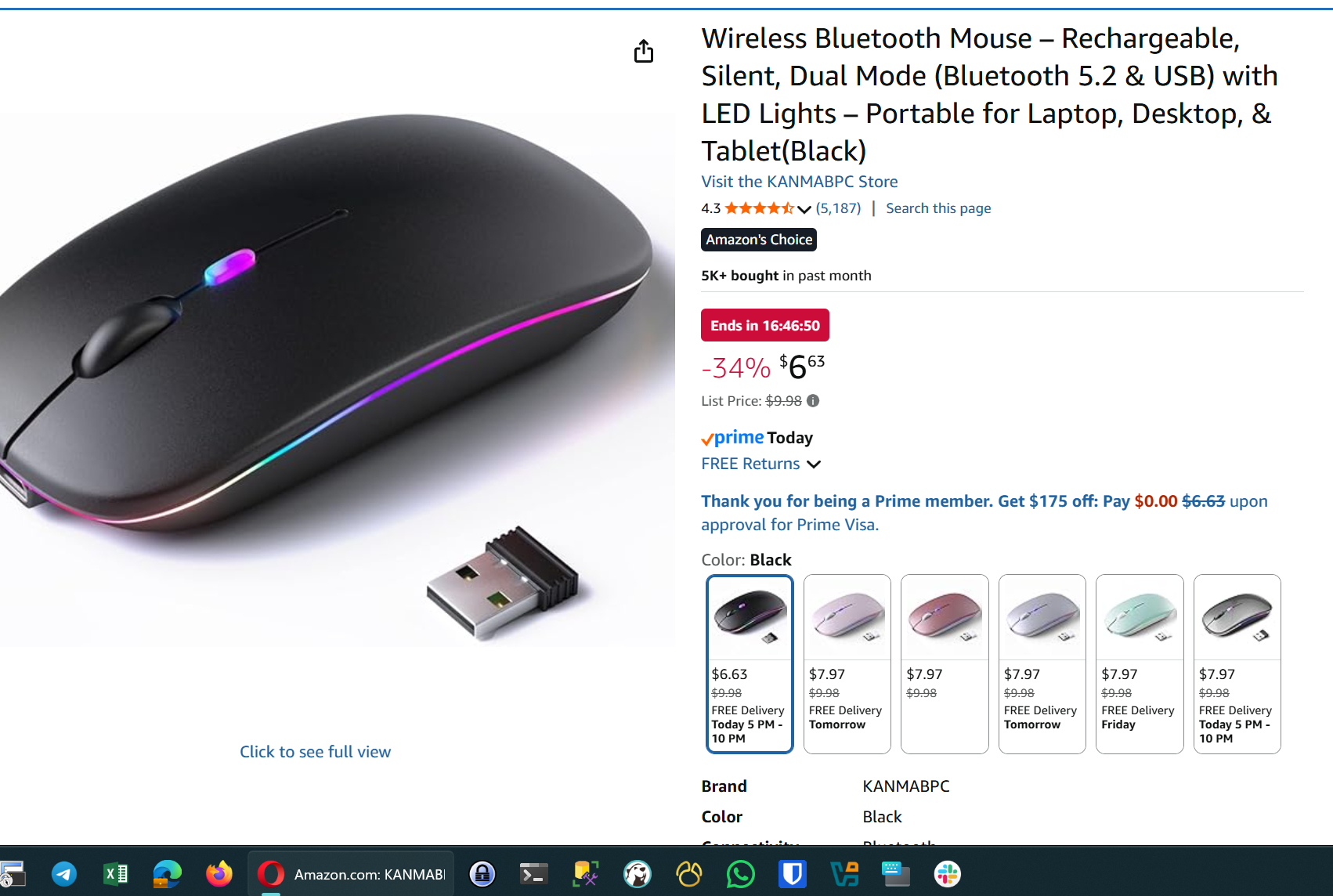Open Telegram from the taskbar
The image size is (1333, 896).
[x=64, y=874]
